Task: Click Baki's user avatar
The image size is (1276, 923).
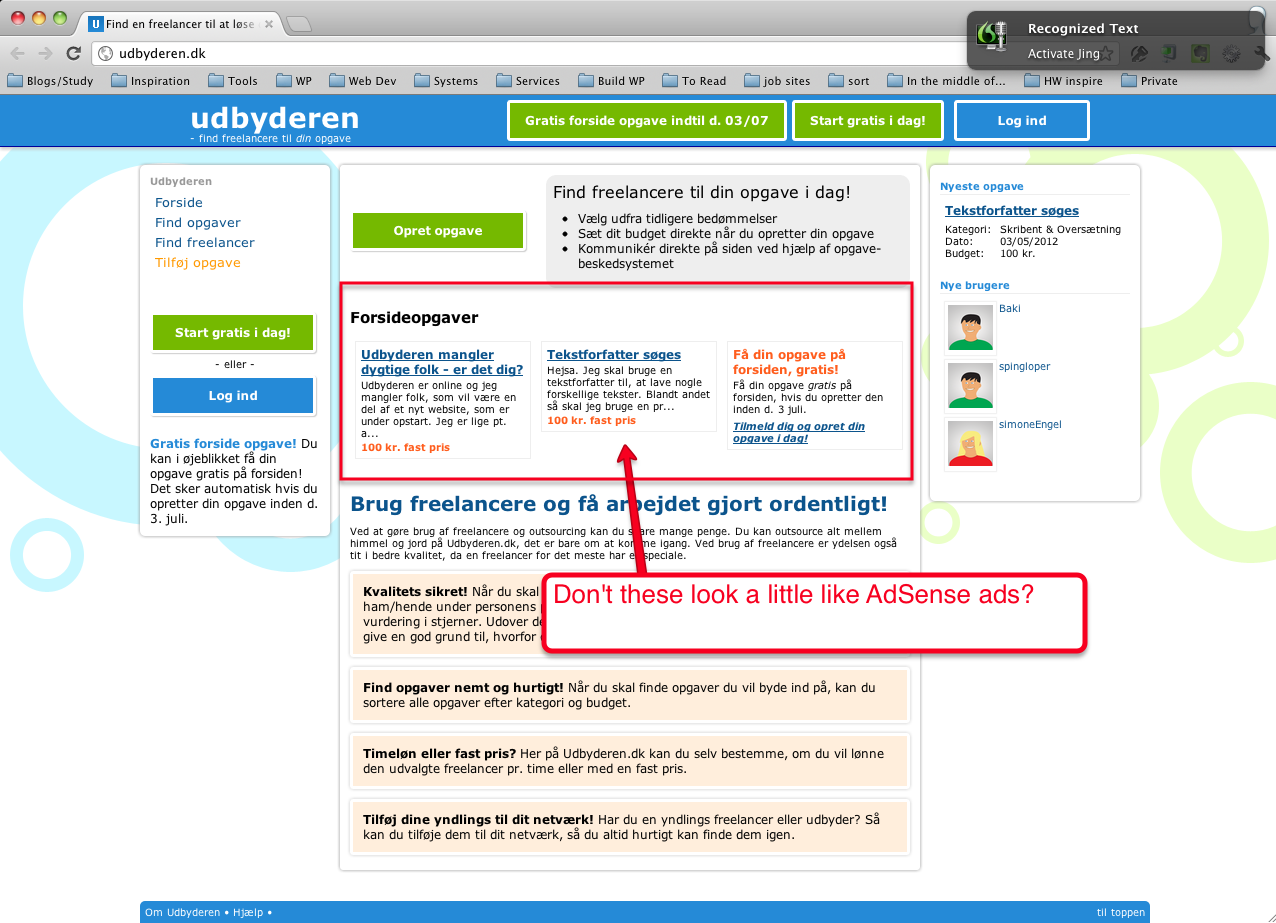Action: click(x=969, y=328)
